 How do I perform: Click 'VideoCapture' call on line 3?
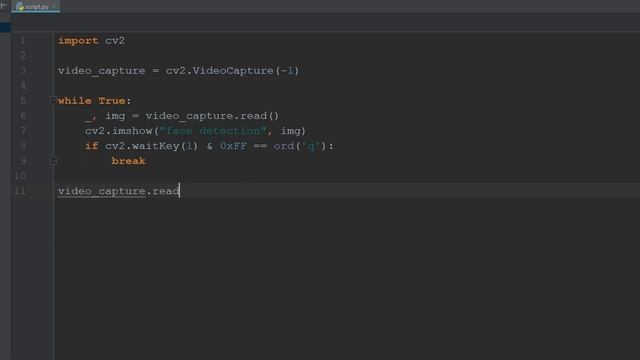[x=233, y=71]
